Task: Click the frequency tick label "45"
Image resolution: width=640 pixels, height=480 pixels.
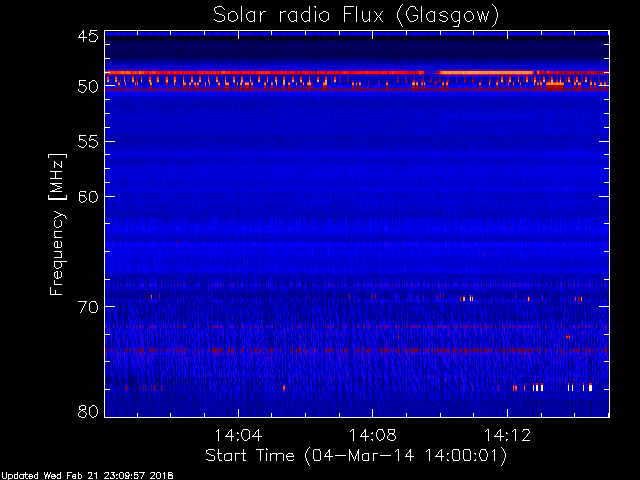Action: click(x=88, y=36)
